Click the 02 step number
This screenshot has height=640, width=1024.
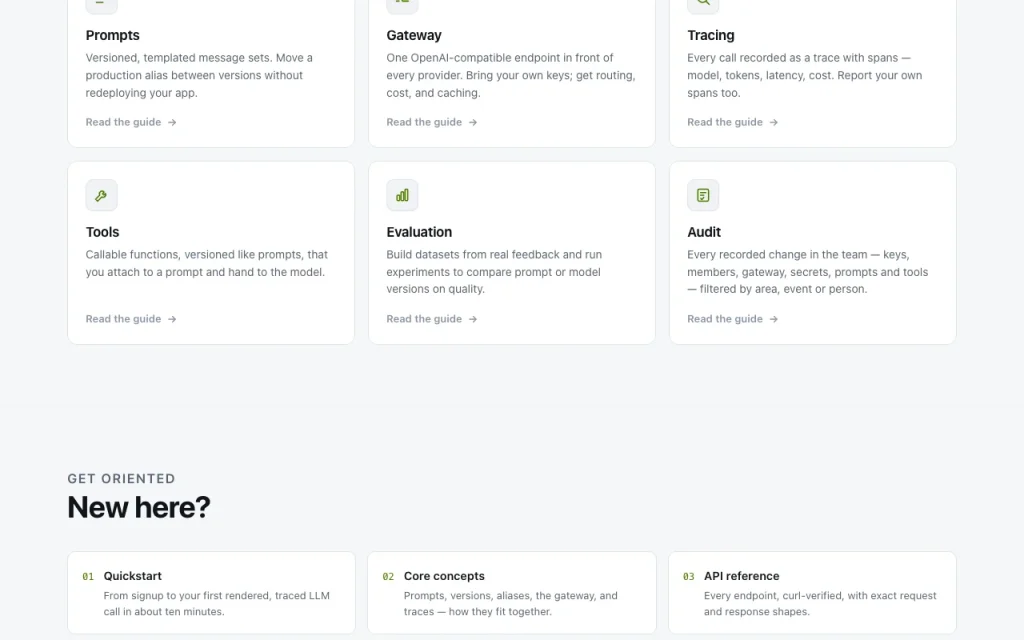(x=388, y=577)
